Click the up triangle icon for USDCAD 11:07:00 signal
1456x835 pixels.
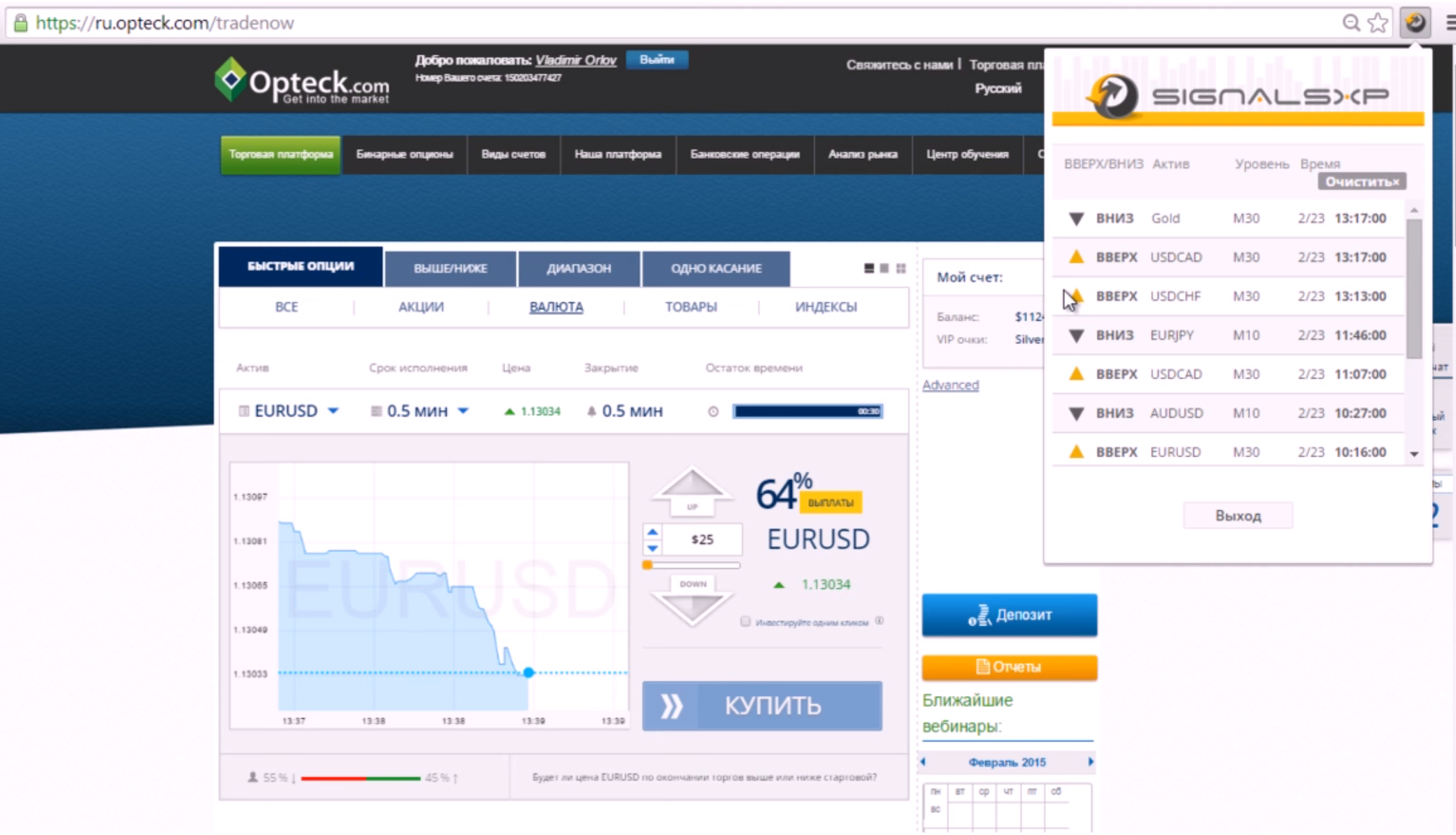[x=1076, y=374]
